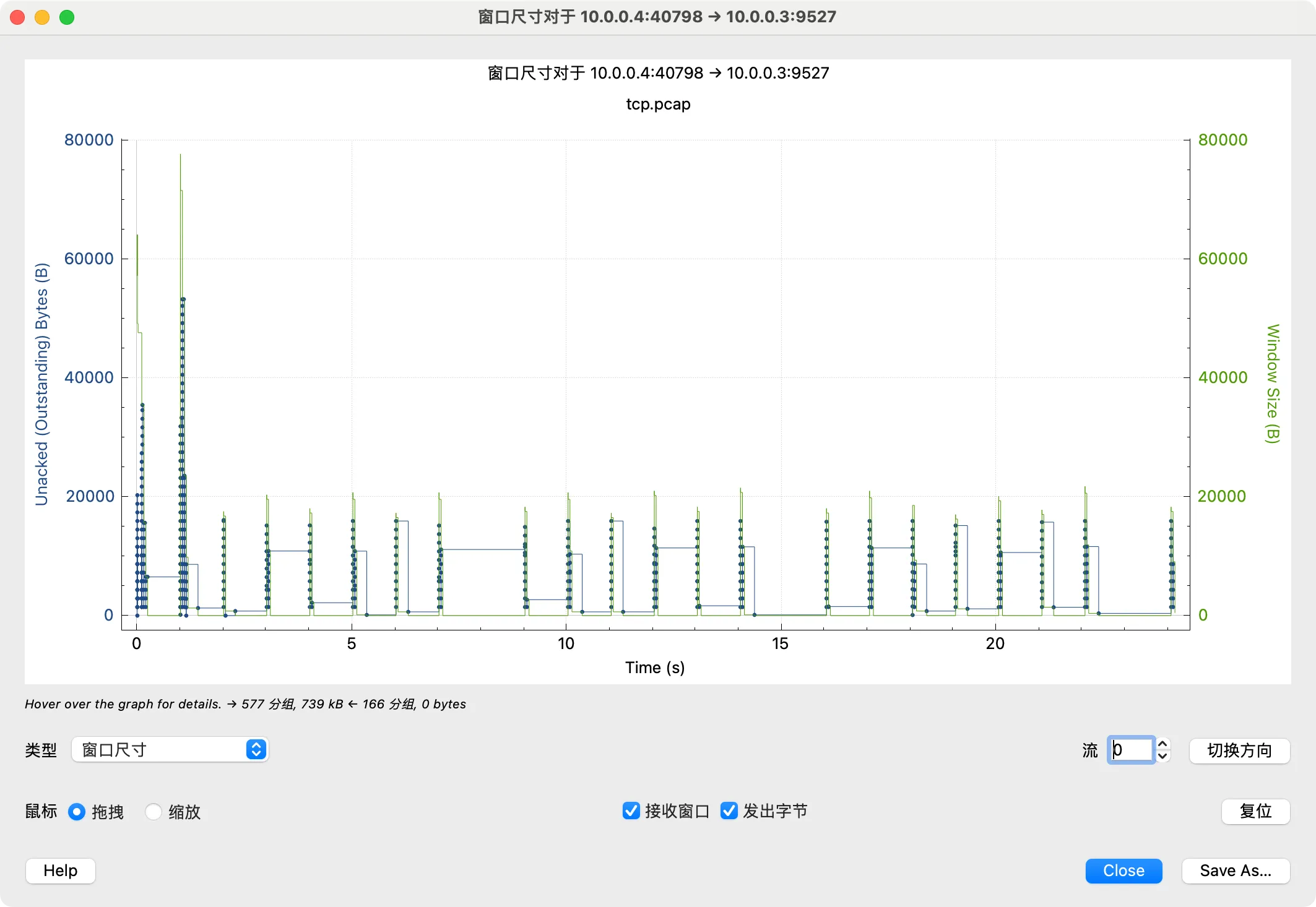Select the 拖拽 mouse drag radio button
The height and width of the screenshot is (907, 1316).
coord(77,812)
